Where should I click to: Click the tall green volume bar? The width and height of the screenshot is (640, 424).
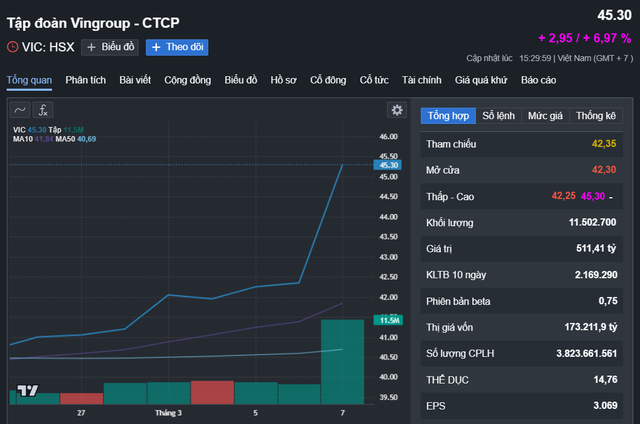coord(342,362)
